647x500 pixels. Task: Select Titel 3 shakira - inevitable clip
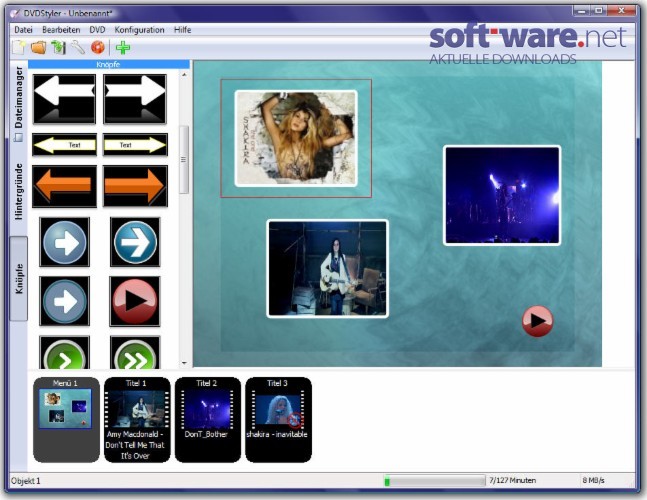tap(279, 420)
